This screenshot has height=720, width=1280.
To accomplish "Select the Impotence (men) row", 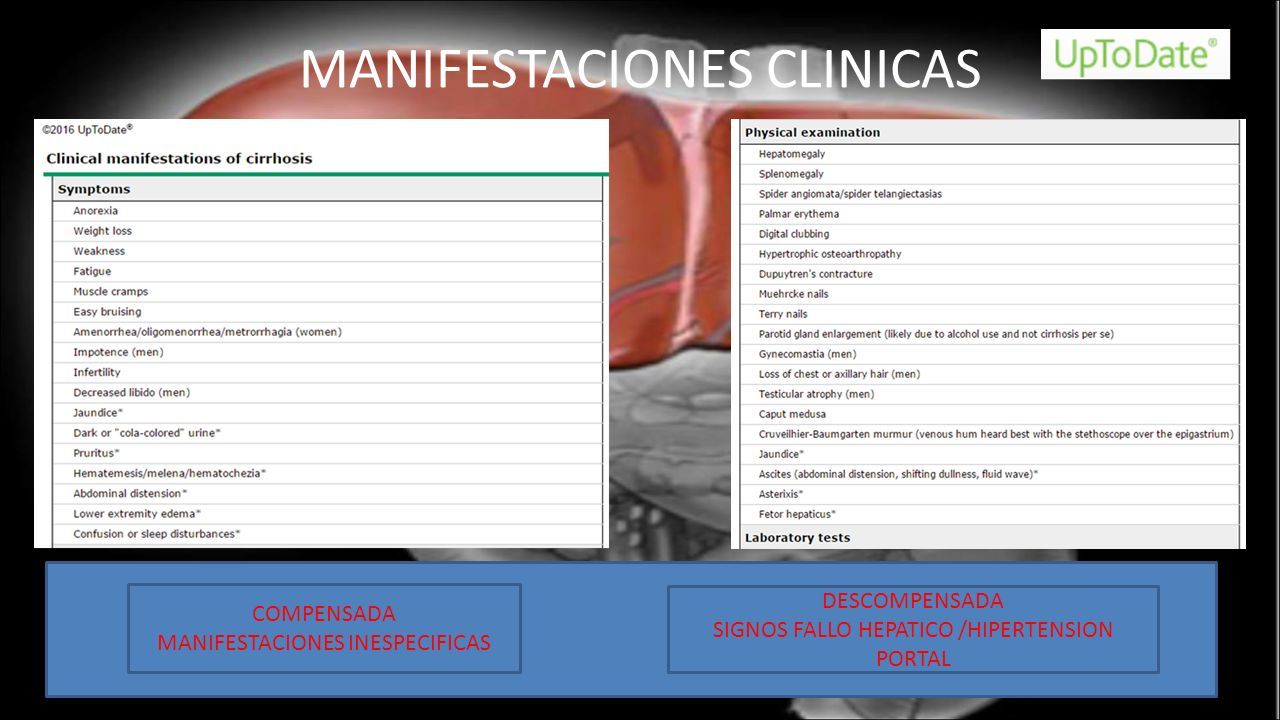I will tap(328, 352).
